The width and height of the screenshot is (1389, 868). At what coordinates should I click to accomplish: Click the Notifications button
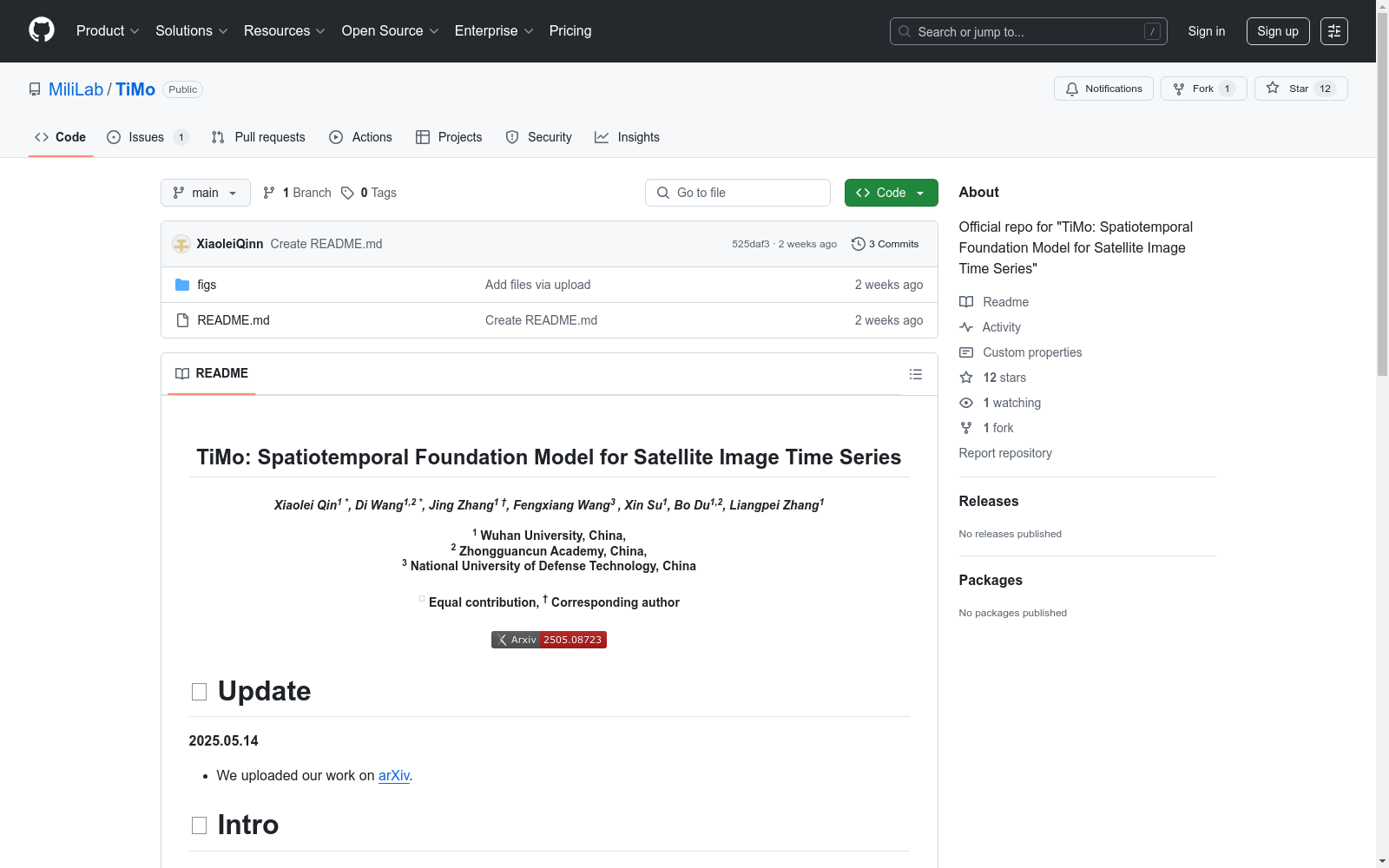click(1103, 89)
